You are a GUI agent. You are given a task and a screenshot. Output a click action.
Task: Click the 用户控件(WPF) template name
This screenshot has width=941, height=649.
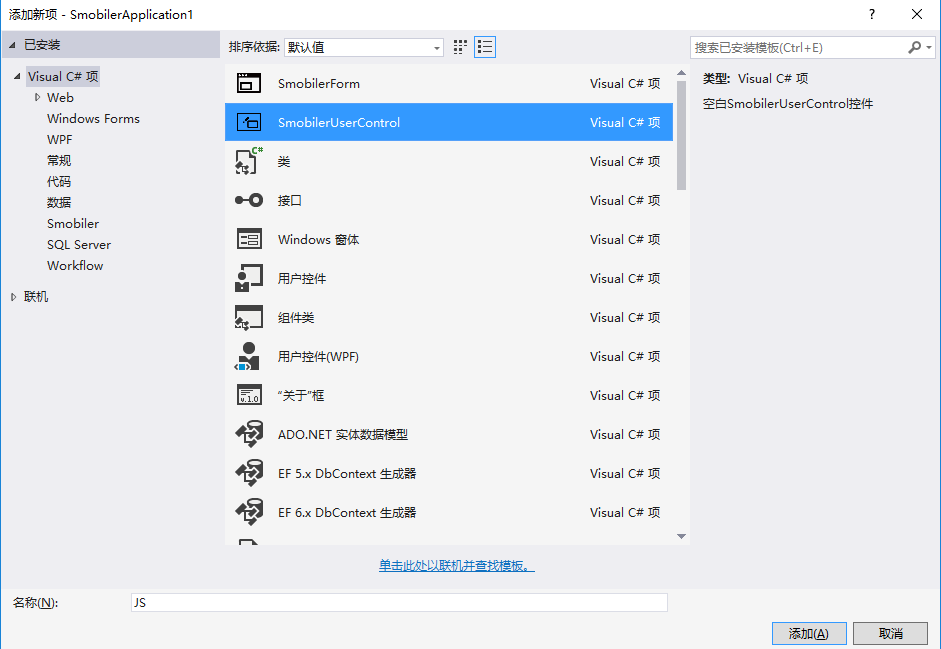click(318, 357)
